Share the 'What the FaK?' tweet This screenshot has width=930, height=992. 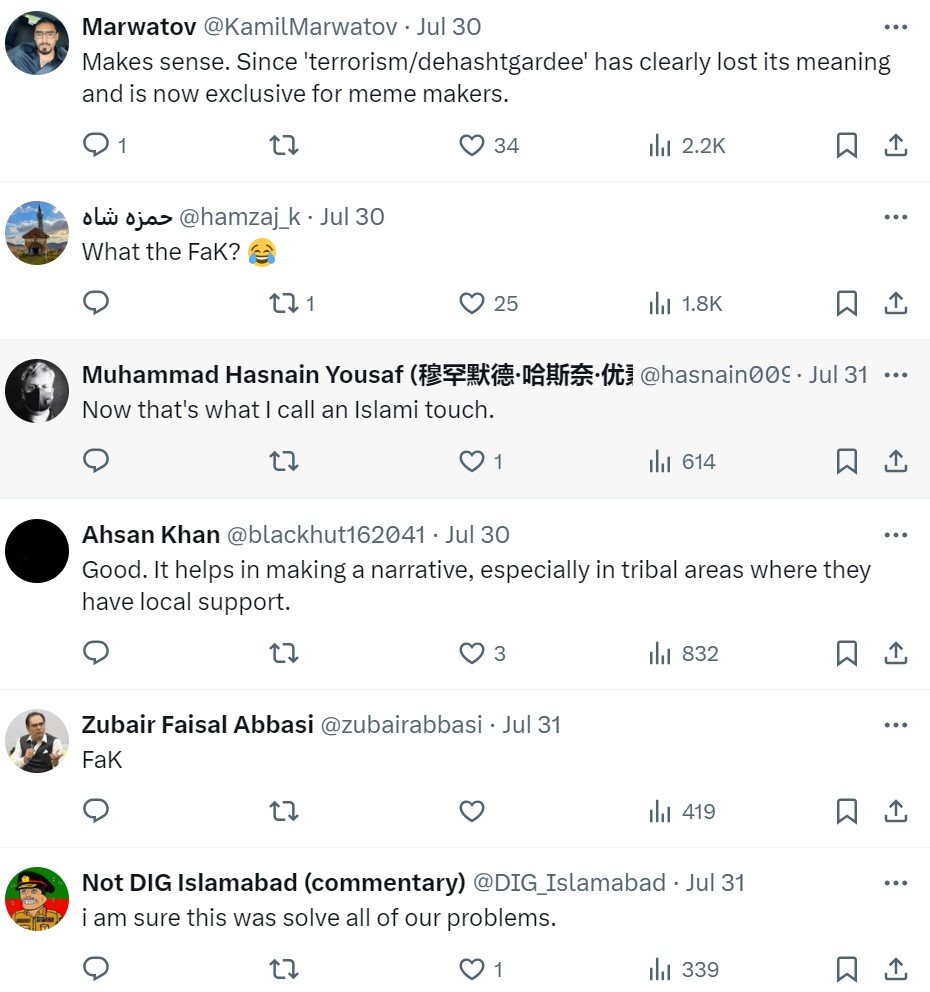coord(896,303)
